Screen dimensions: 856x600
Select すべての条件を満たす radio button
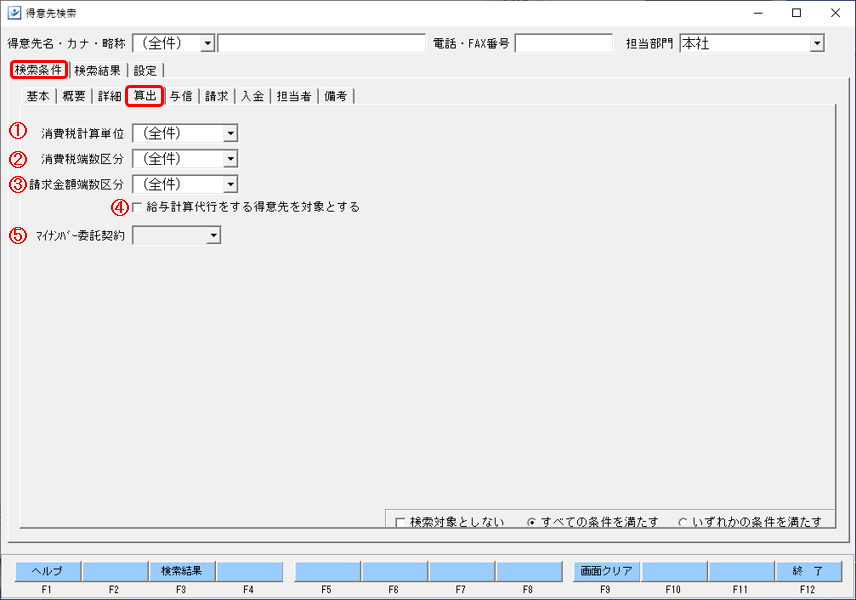[531, 522]
